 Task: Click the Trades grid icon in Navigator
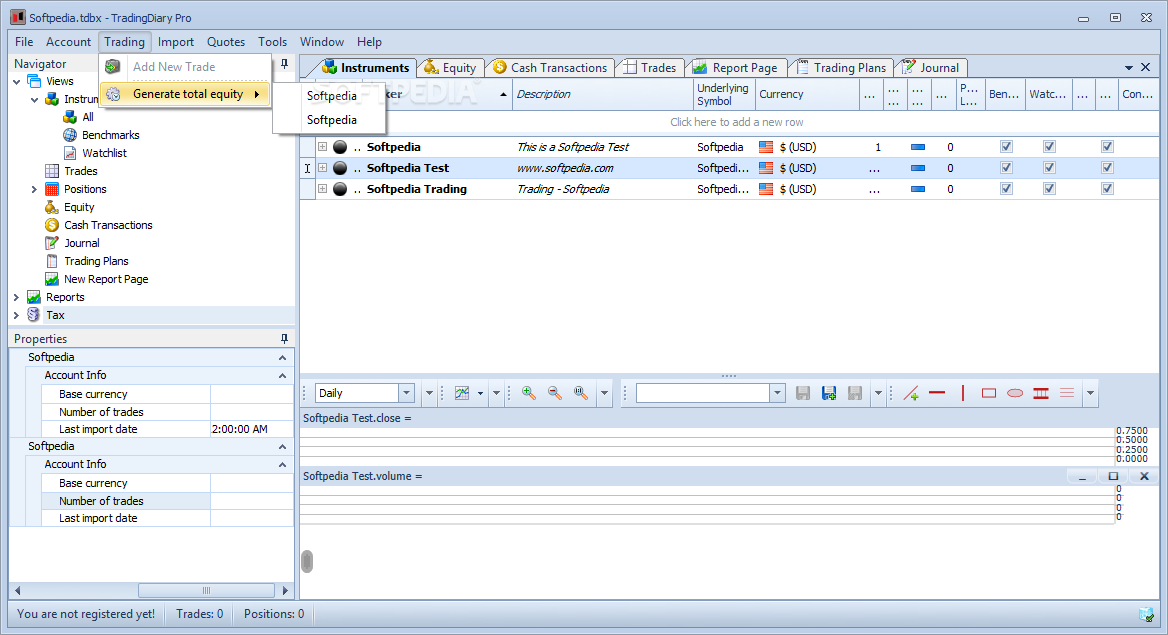52,171
